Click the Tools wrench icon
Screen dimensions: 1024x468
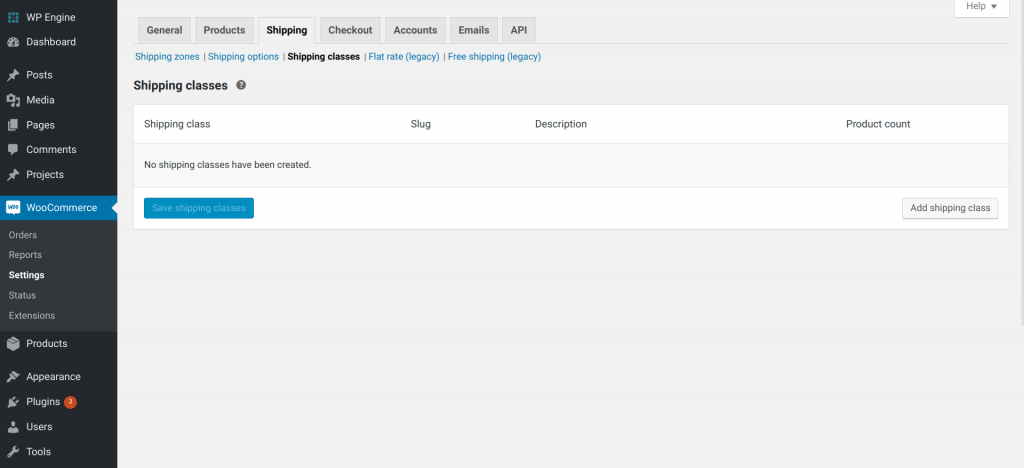pos(13,452)
